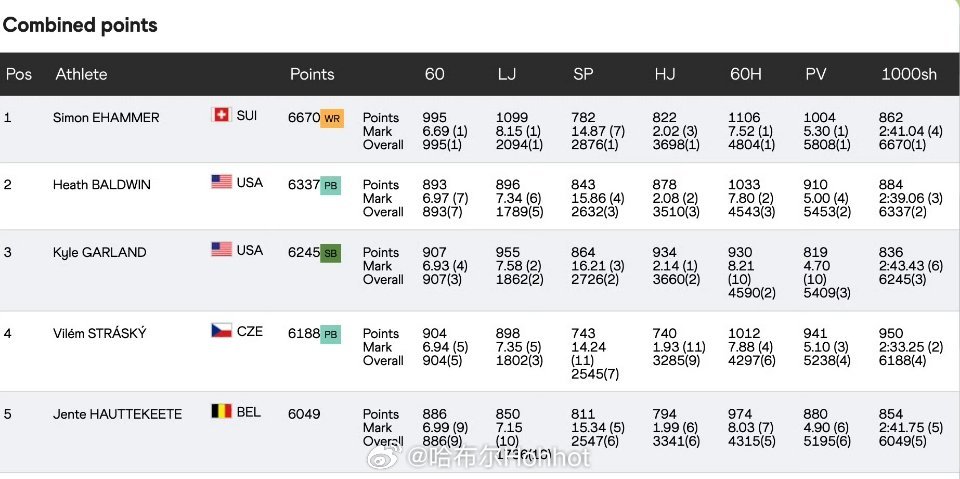Open Kyle GARLAND athlete profile

click(x=100, y=253)
